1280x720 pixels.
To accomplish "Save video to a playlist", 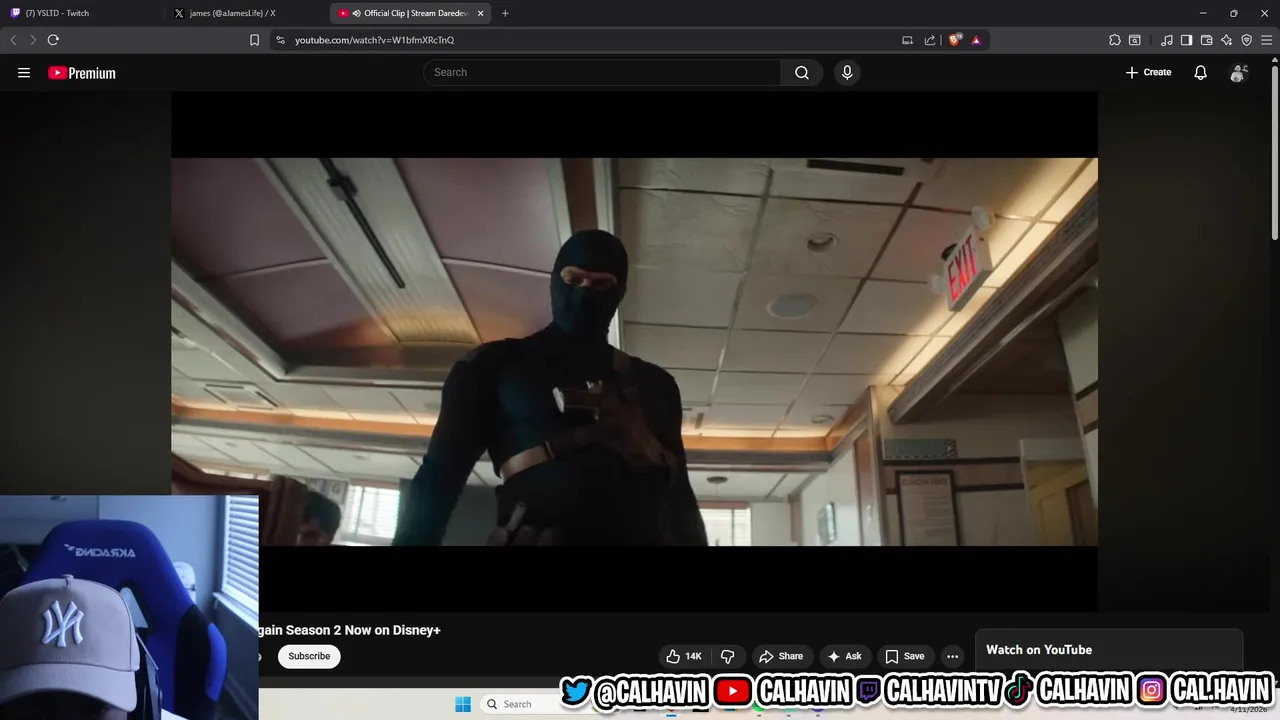I will coord(904,656).
